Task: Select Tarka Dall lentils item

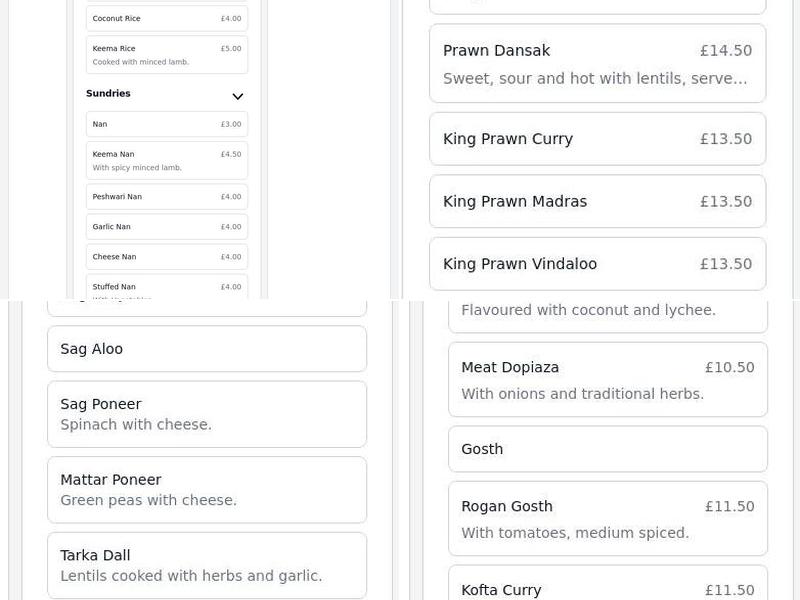Action: click(207, 565)
